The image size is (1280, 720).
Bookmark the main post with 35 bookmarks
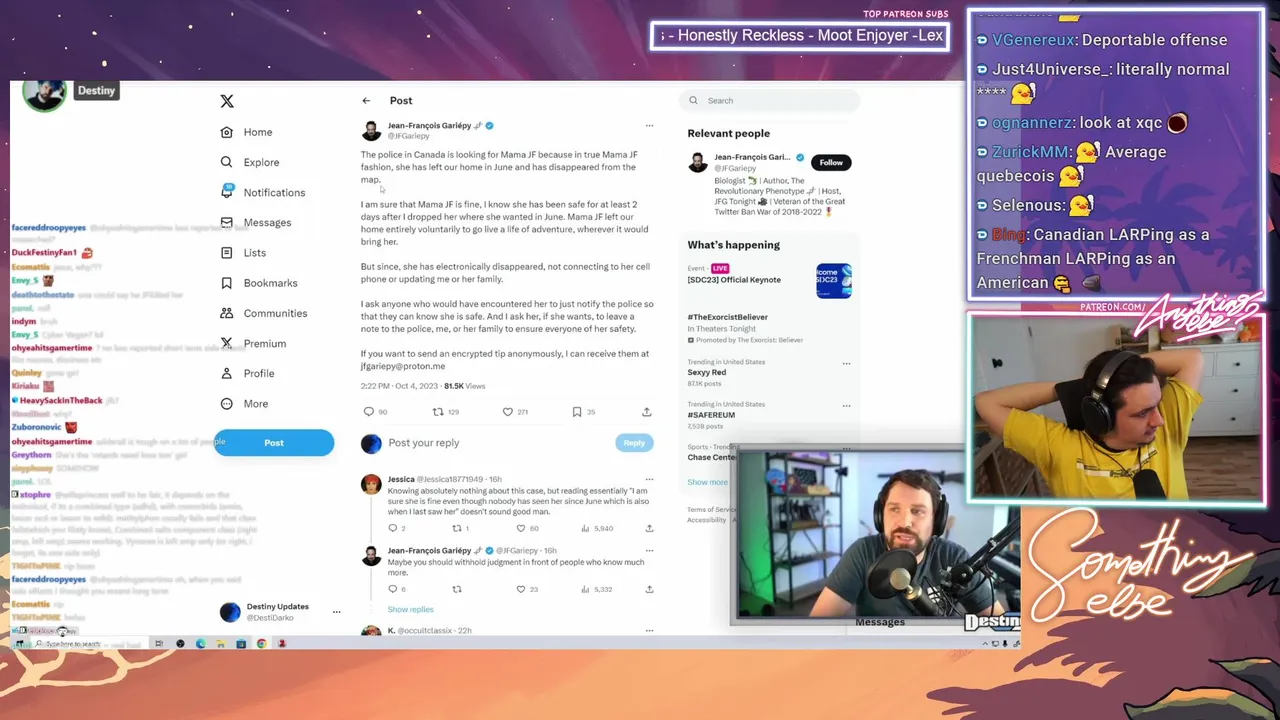tap(577, 412)
